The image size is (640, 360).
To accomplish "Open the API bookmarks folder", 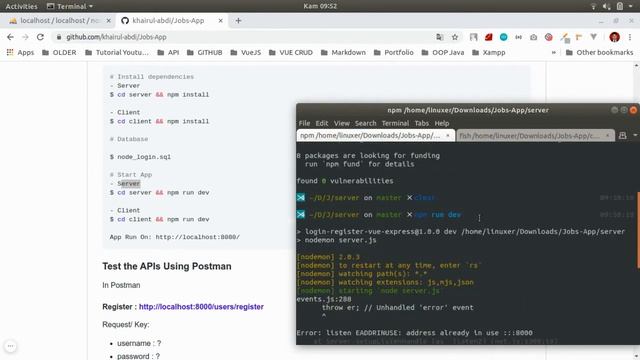I will [168, 53].
